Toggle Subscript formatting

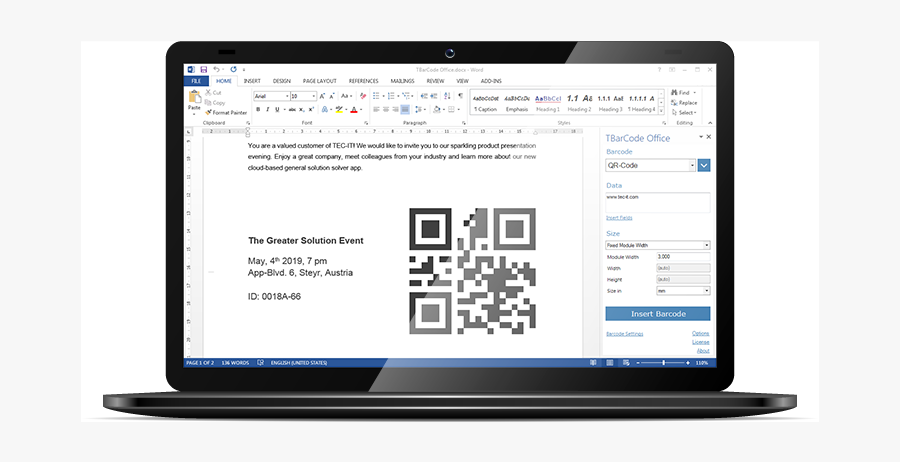tap(302, 109)
